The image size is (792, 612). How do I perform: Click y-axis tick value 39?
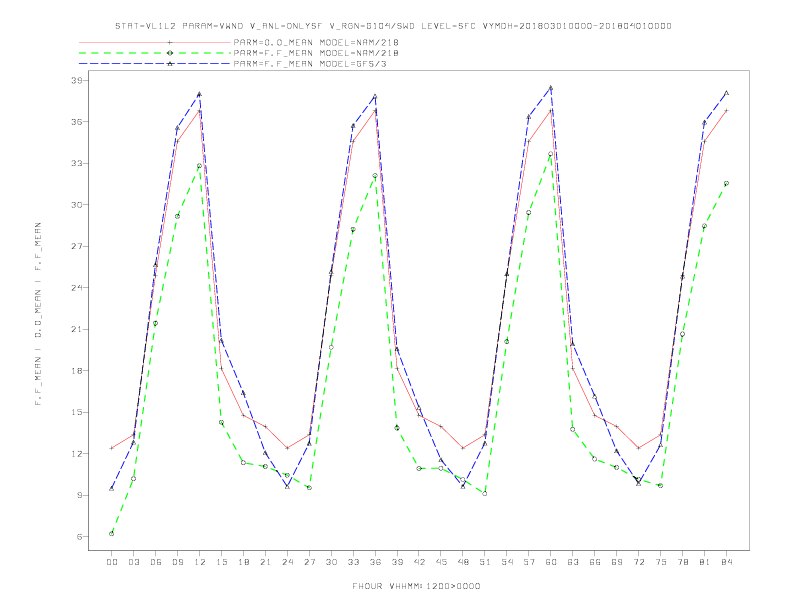click(x=76, y=80)
